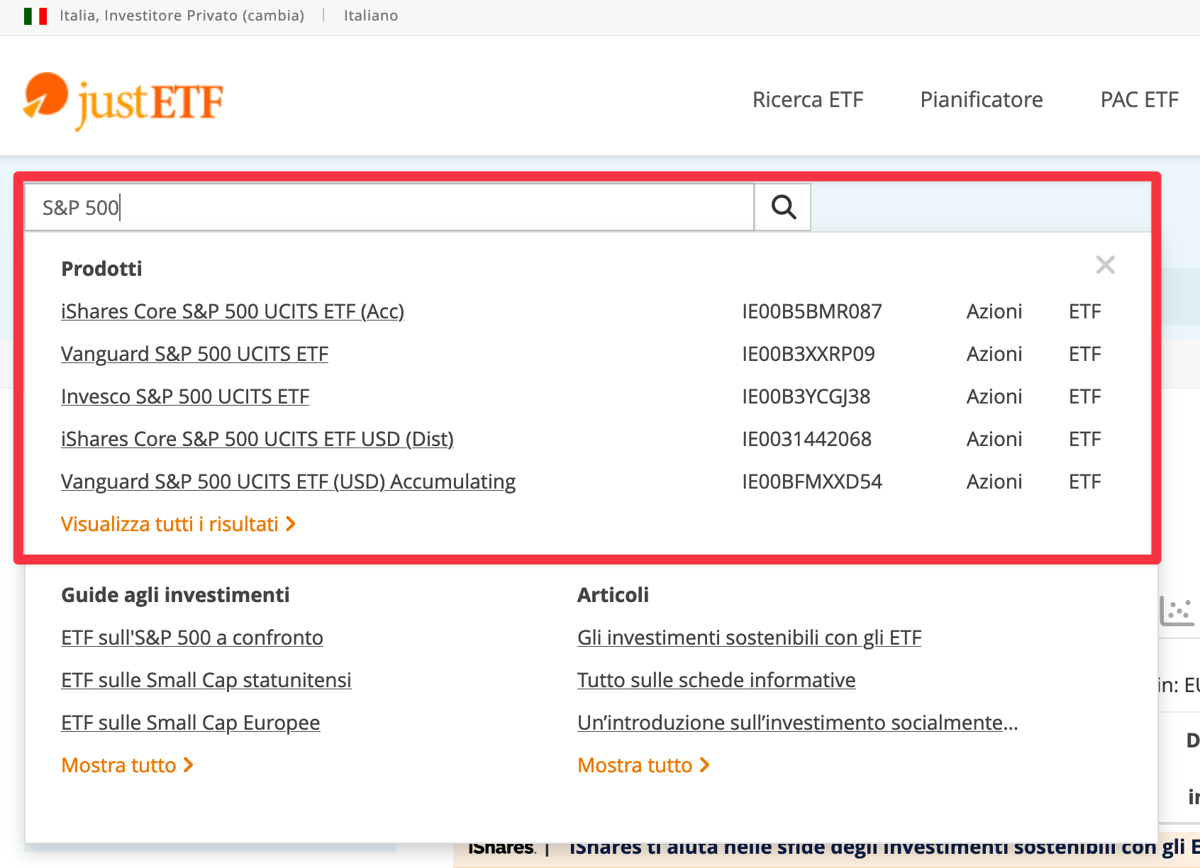1200x868 pixels.
Task: Expand Mostra tutto under Guide agli investimenti
Action: (x=127, y=765)
